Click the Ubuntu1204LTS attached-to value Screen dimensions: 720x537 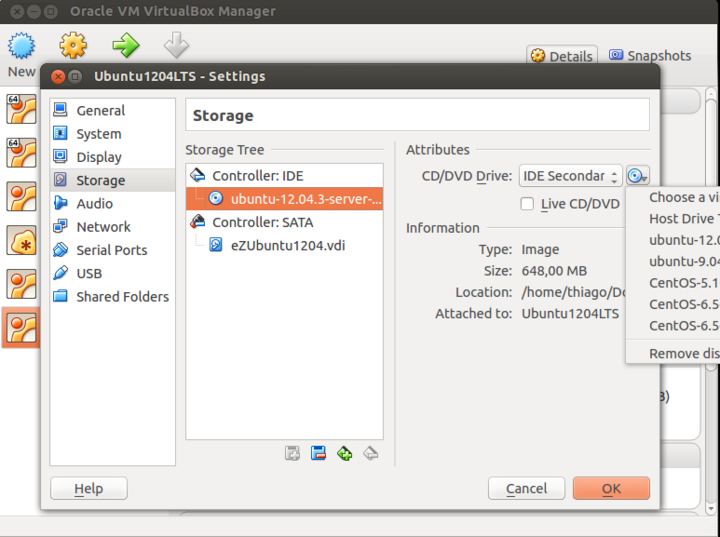[x=570, y=314]
